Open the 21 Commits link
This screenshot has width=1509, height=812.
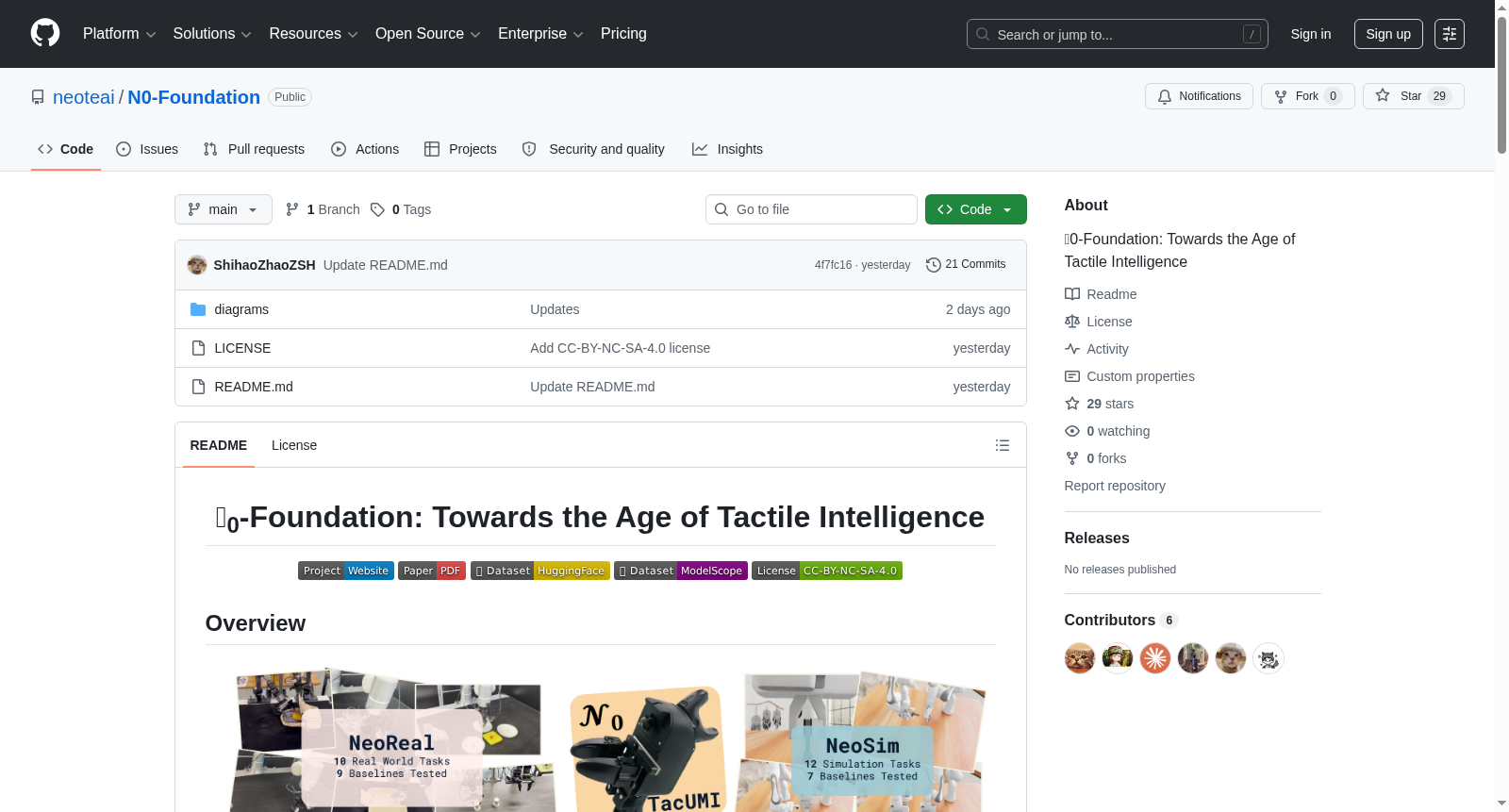tap(966, 265)
